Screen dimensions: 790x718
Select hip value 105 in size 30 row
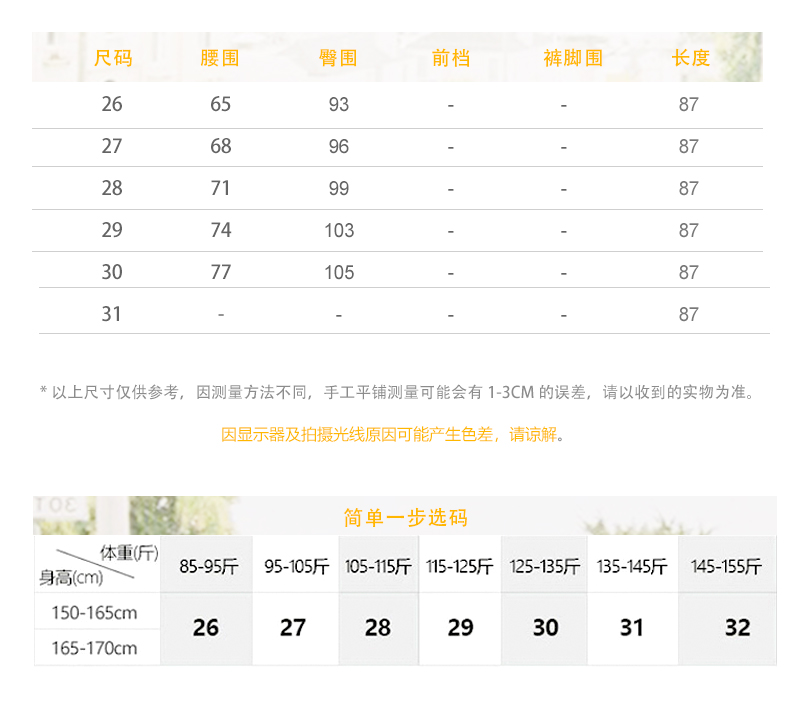[x=339, y=273]
